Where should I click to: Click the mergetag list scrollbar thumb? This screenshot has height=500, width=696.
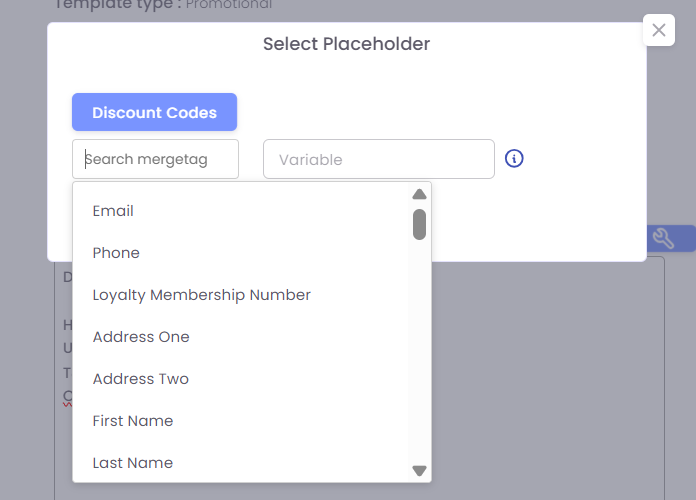419,224
